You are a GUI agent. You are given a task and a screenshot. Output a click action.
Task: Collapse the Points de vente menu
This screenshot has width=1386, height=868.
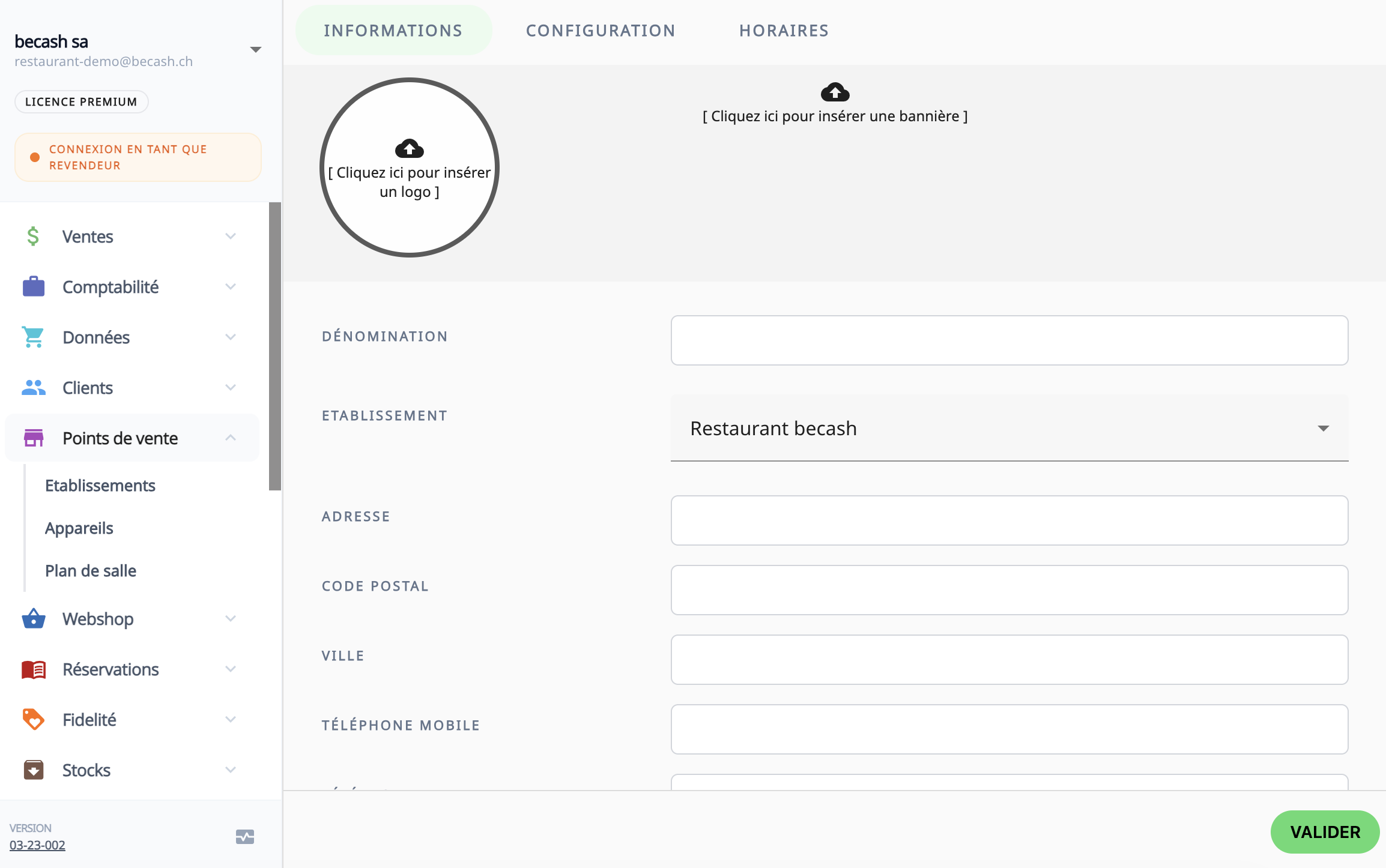[x=231, y=438]
